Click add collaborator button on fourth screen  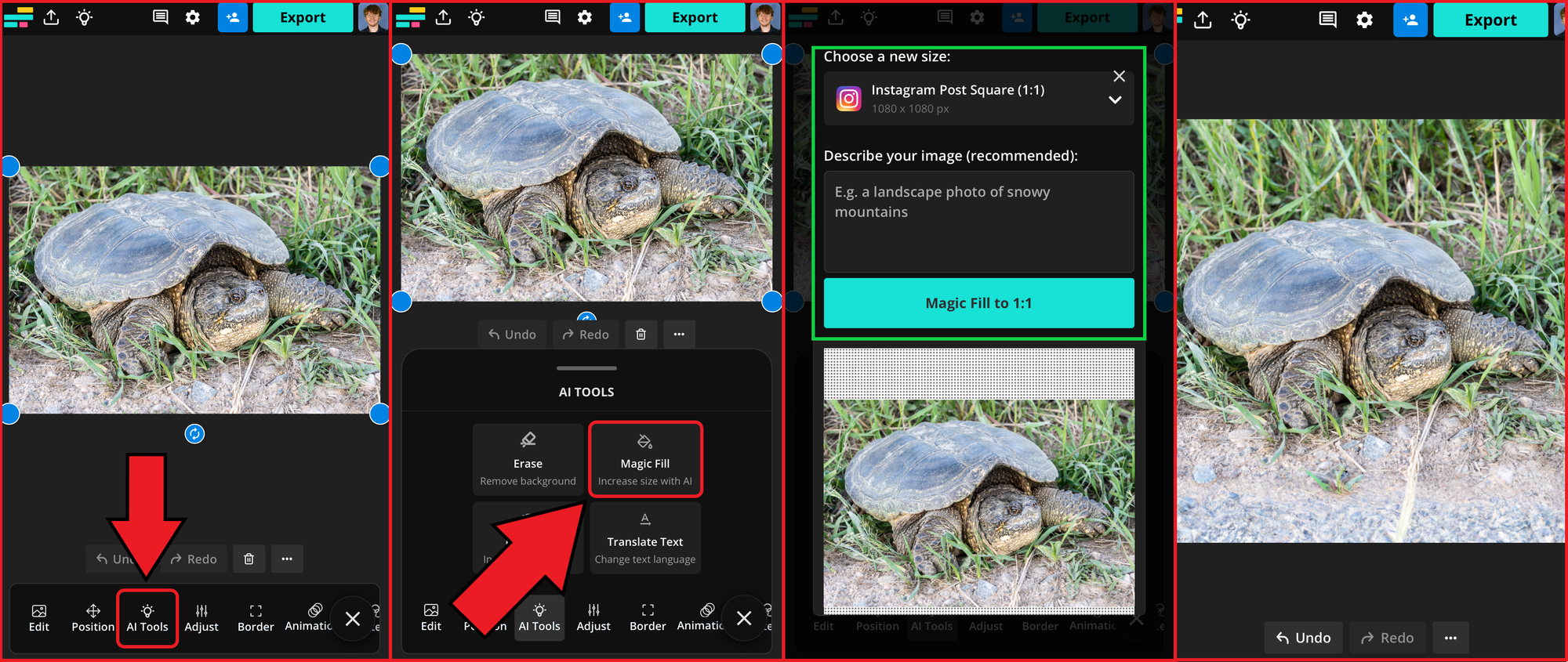(x=1410, y=20)
